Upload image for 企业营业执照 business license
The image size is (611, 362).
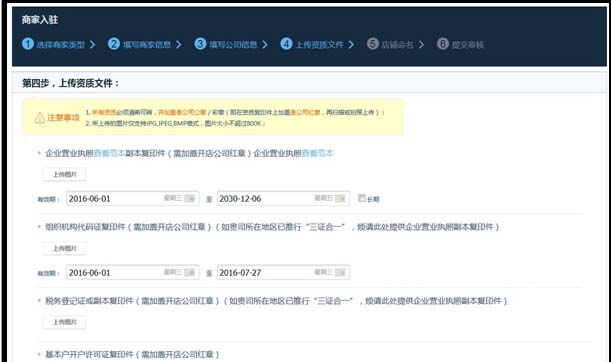[x=65, y=174]
